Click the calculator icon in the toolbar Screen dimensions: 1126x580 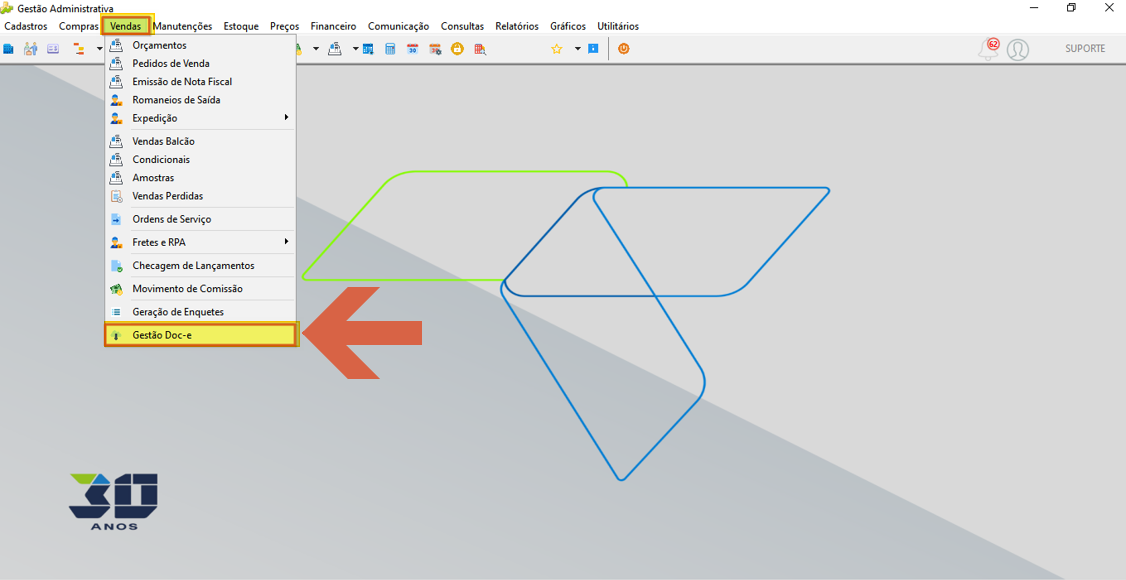coord(390,49)
